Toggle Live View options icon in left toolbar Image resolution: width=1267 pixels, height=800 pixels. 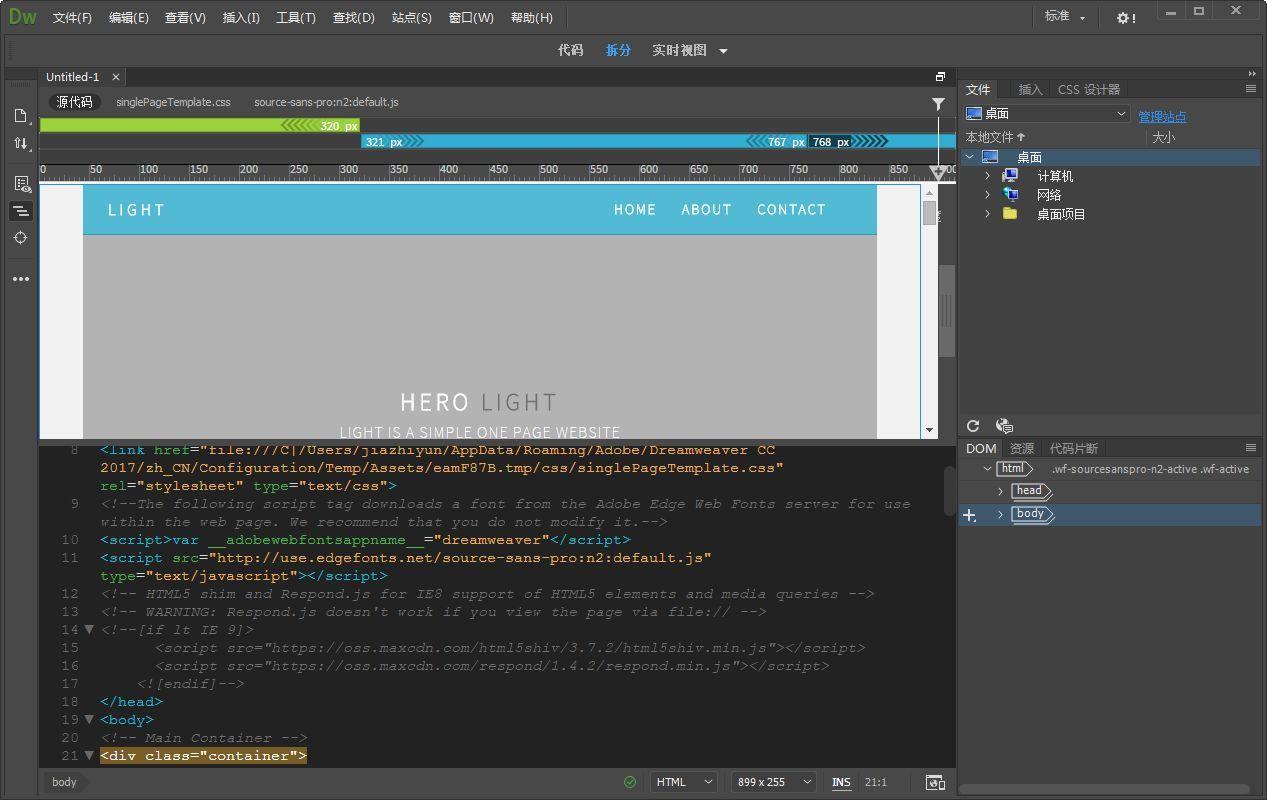coord(20,184)
